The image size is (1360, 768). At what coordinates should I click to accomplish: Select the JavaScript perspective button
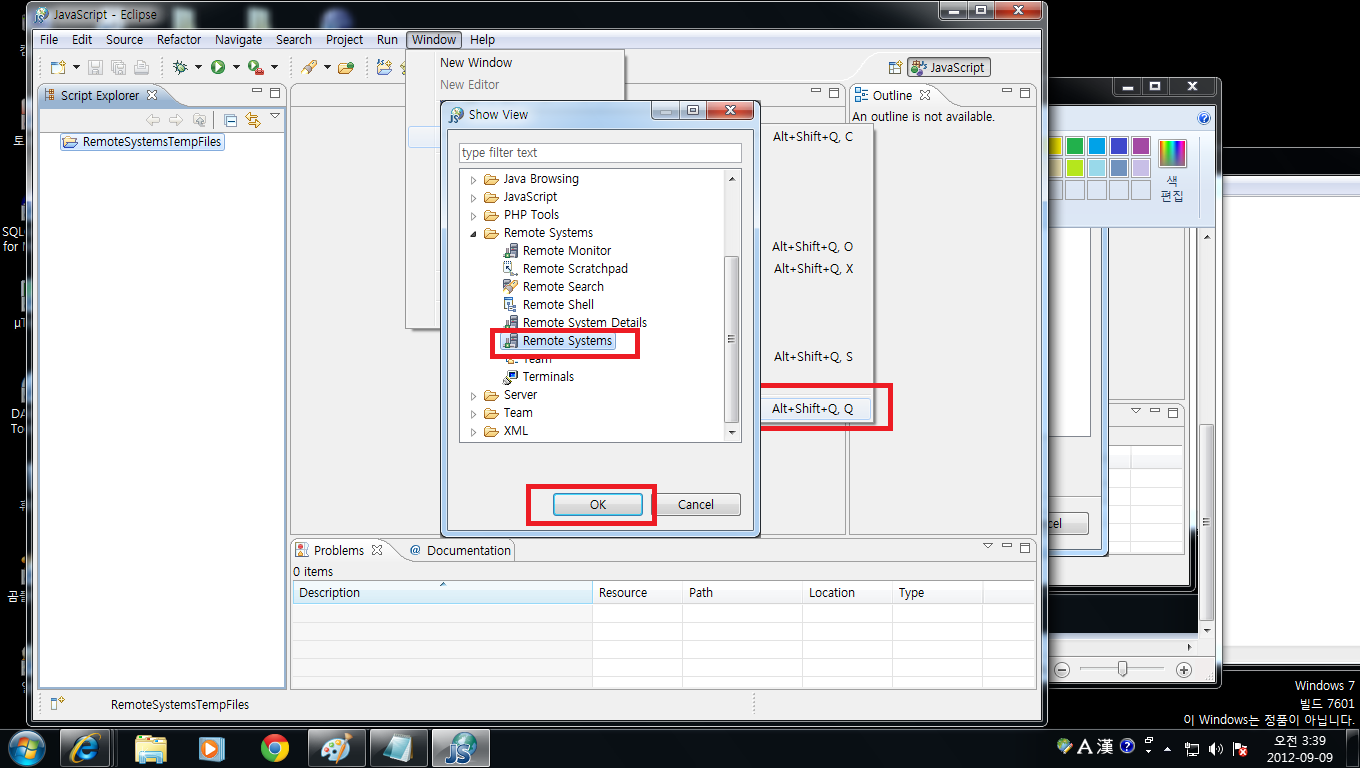click(x=948, y=68)
